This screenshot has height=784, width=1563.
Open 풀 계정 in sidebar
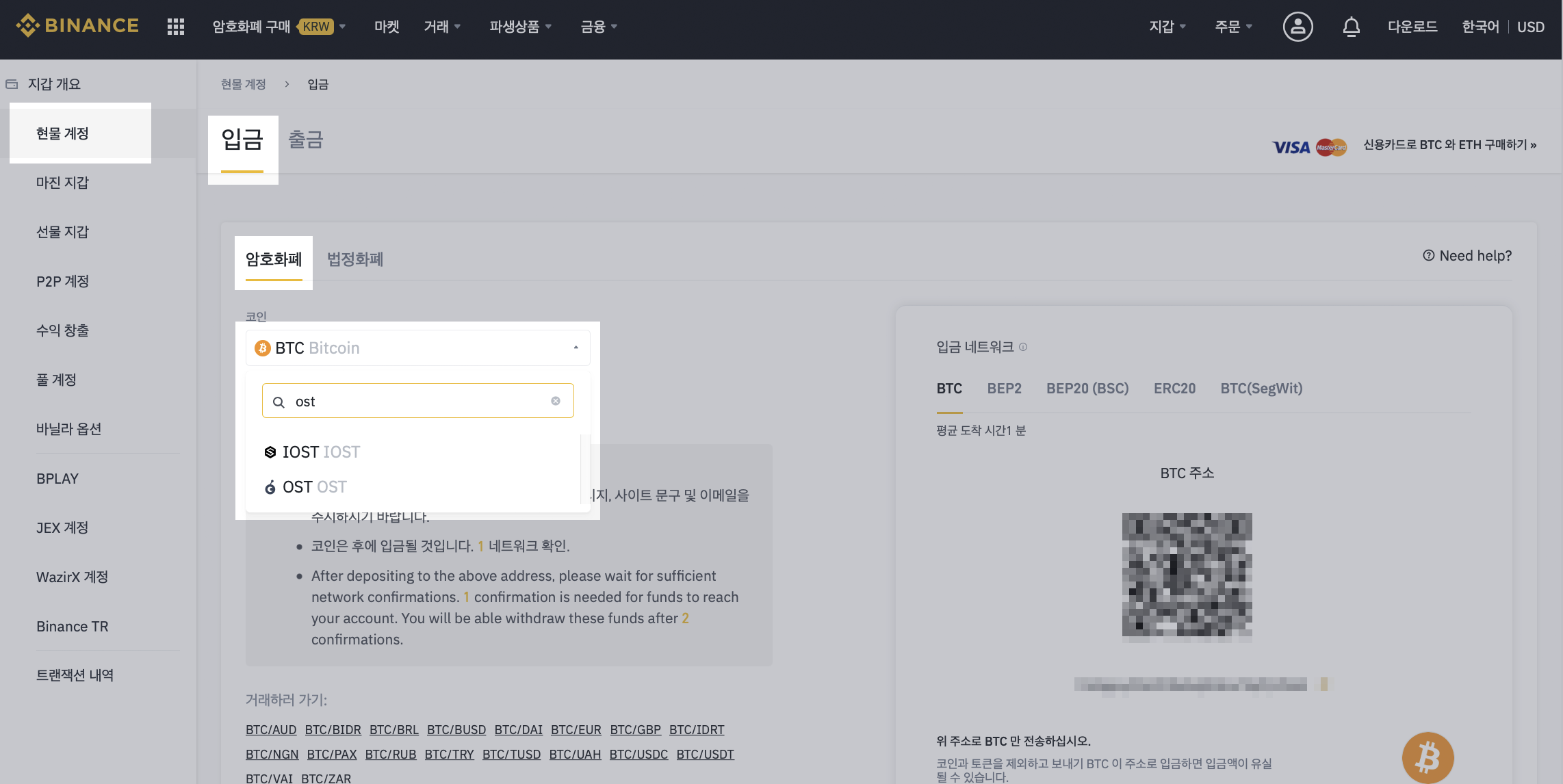coord(56,380)
